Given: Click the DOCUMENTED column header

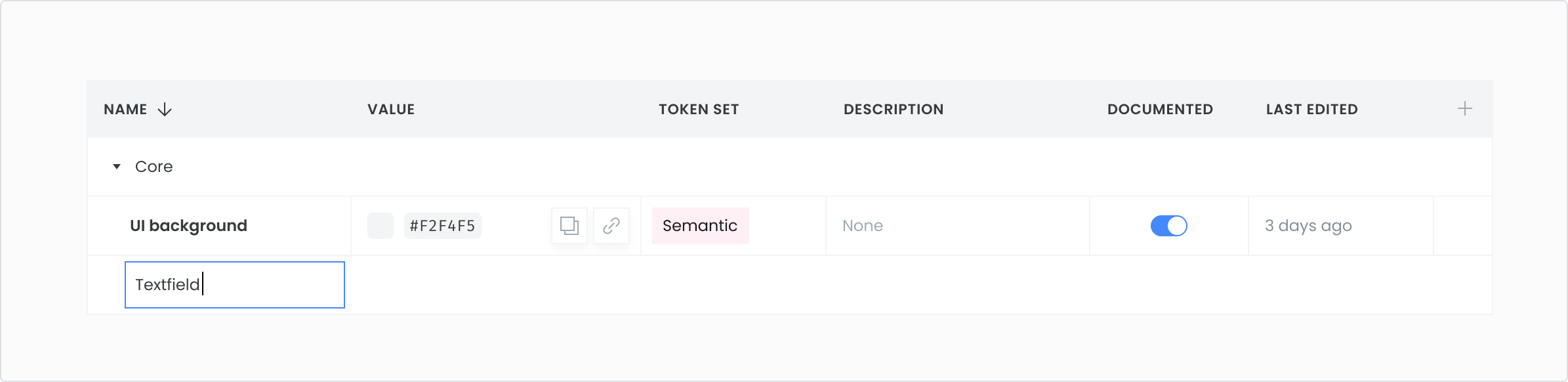Looking at the screenshot, I should [1160, 110].
